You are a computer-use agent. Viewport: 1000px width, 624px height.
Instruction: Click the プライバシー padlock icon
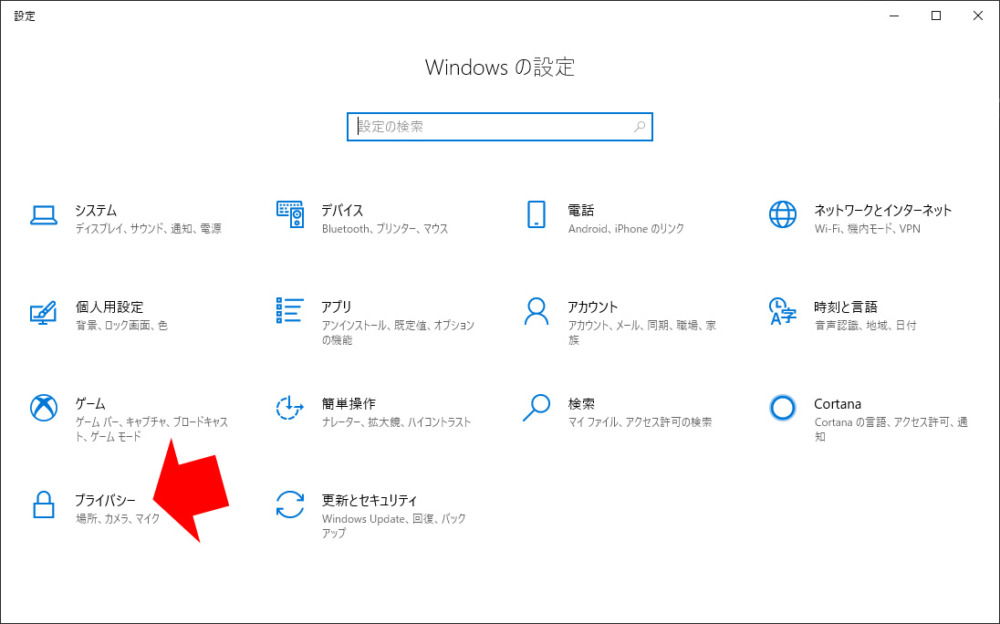pyautogui.click(x=43, y=505)
